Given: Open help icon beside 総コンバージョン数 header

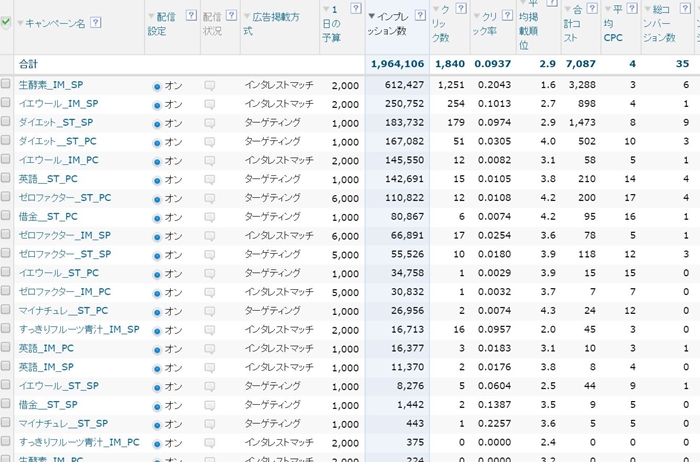Looking at the screenshot, I should [x=685, y=8].
